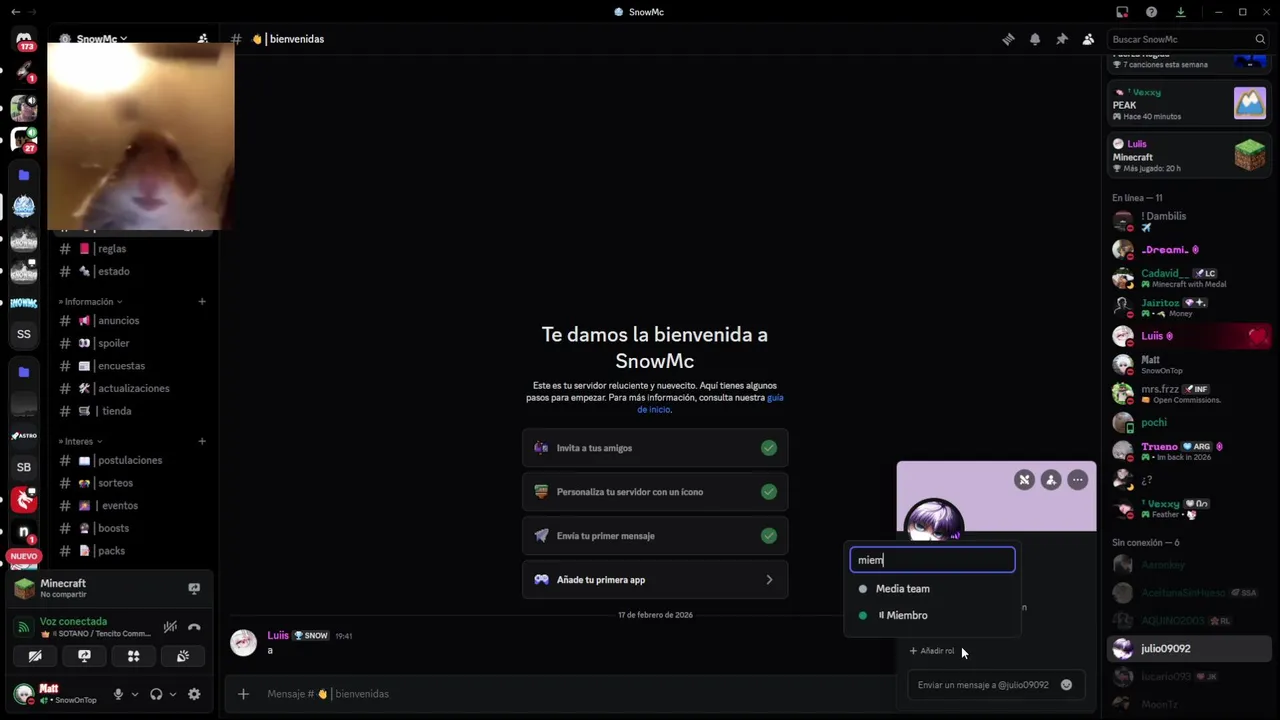
Task: Open the Discord home direct messages icon
Action: point(24,40)
